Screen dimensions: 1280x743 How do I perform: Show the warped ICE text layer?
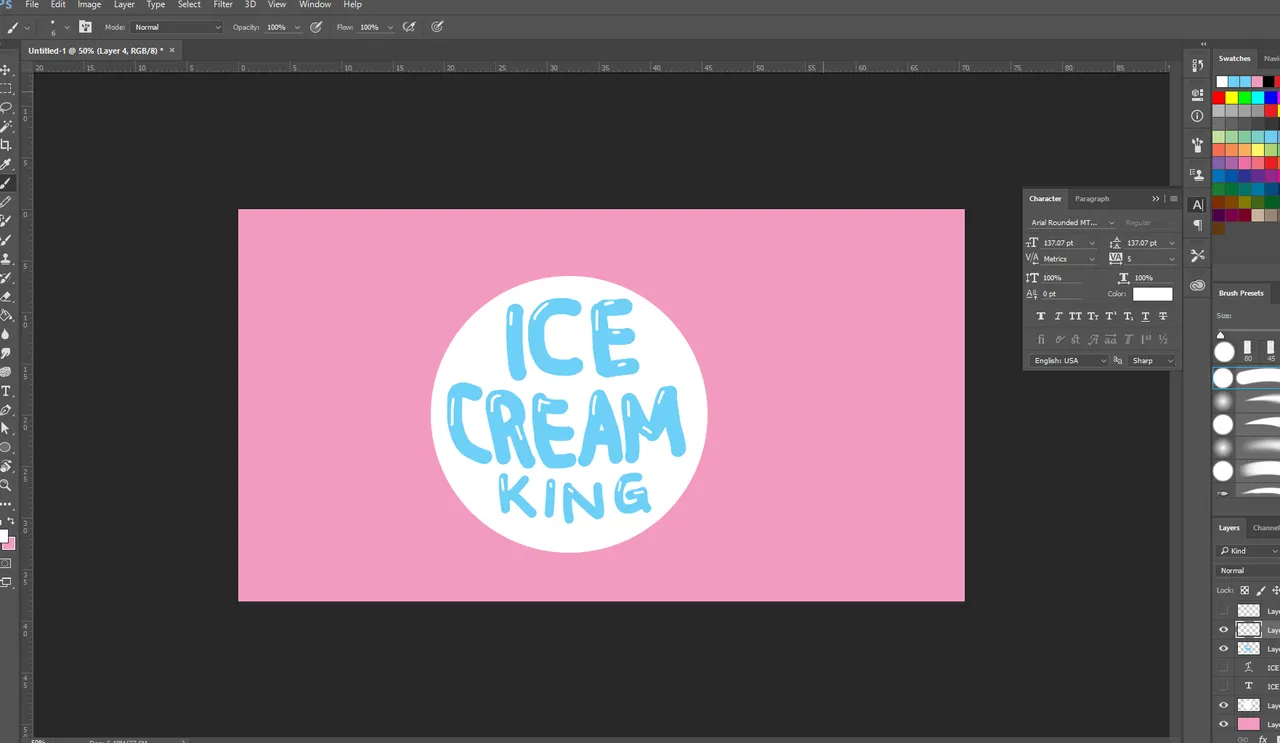[x=1223, y=667]
